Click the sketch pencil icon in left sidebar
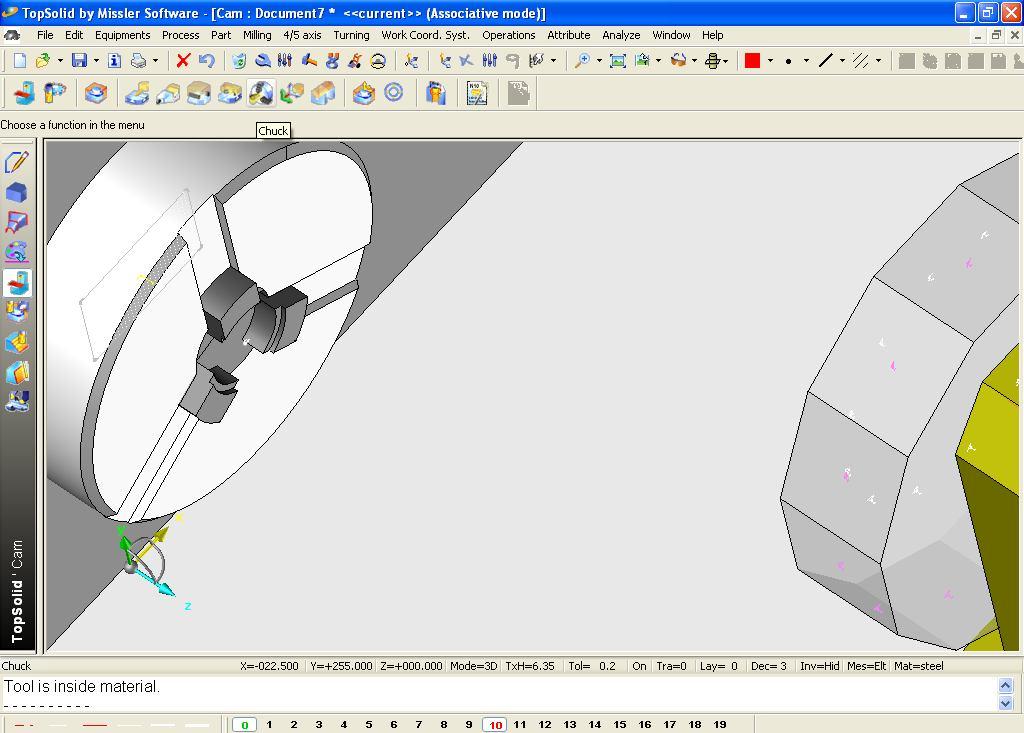This screenshot has width=1024, height=733. point(16,161)
